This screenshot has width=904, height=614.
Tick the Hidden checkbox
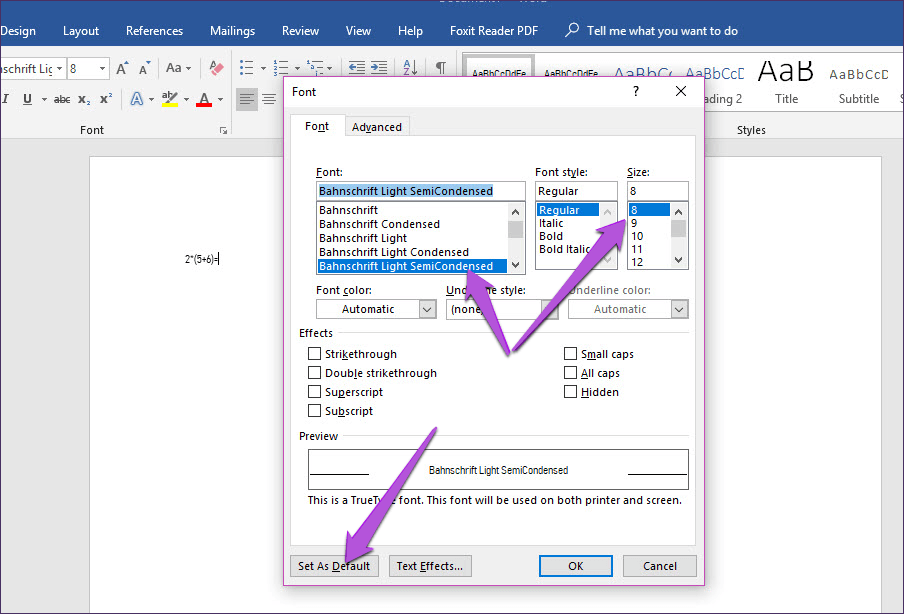tap(571, 392)
